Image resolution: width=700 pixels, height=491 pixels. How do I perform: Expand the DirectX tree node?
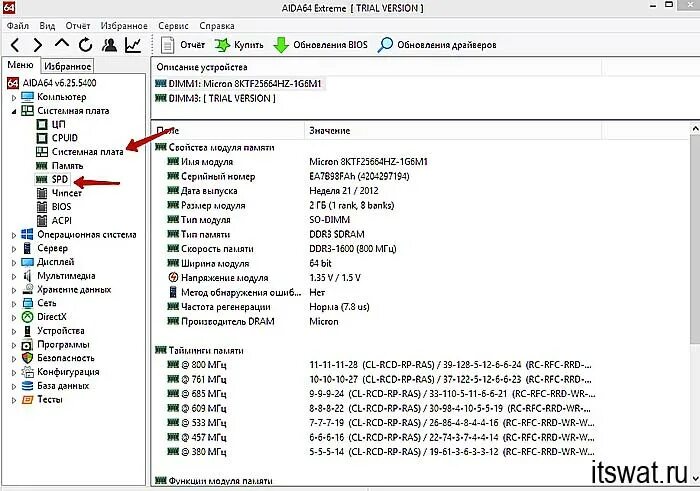(14, 318)
